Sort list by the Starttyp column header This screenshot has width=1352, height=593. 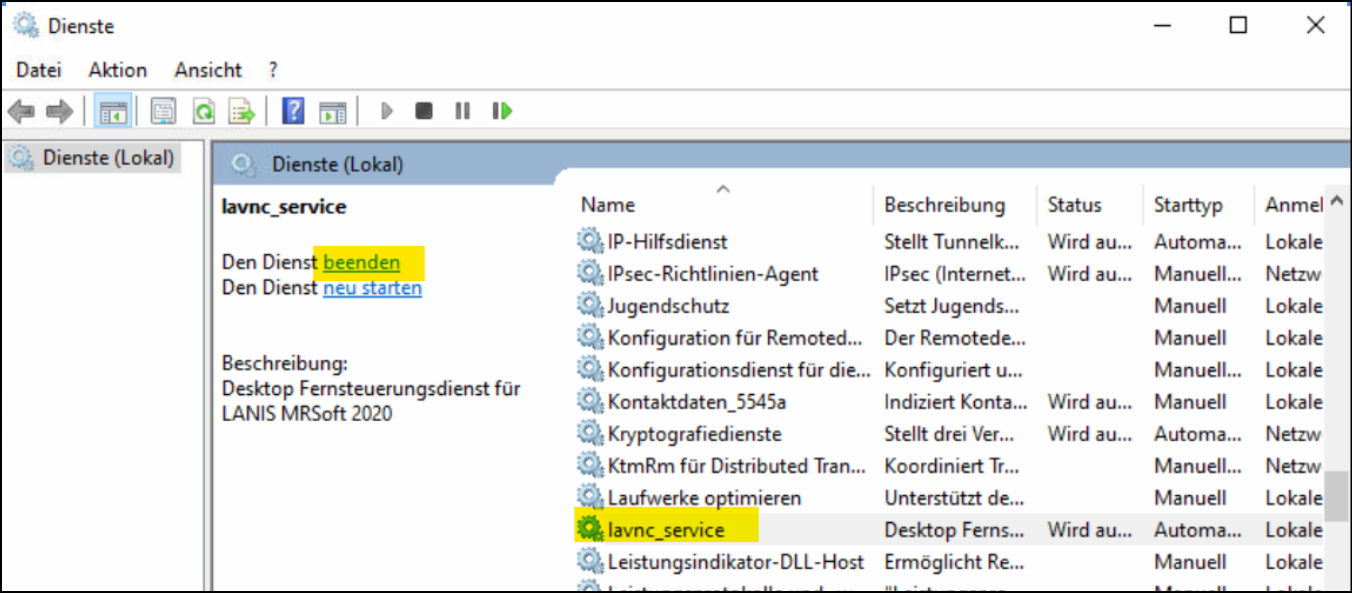coord(1188,205)
